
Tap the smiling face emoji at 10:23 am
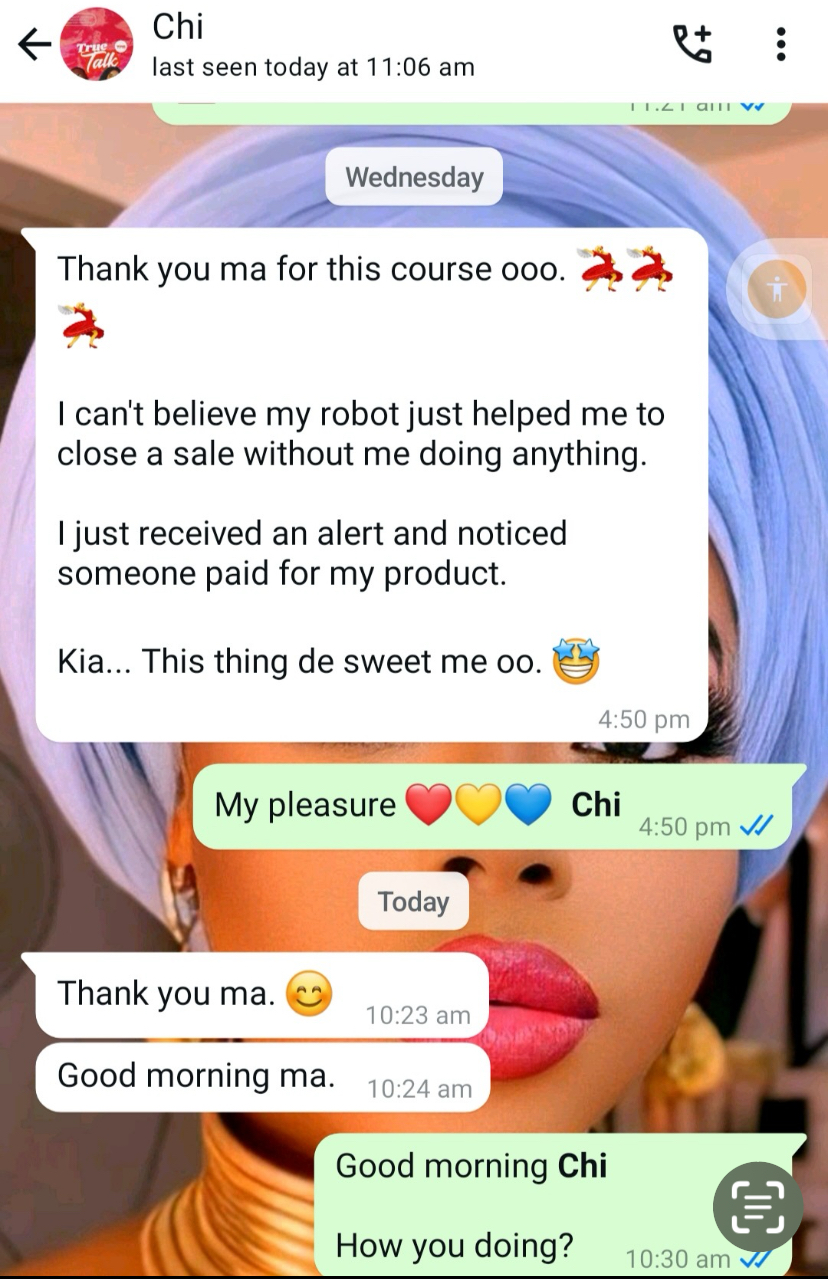point(309,994)
